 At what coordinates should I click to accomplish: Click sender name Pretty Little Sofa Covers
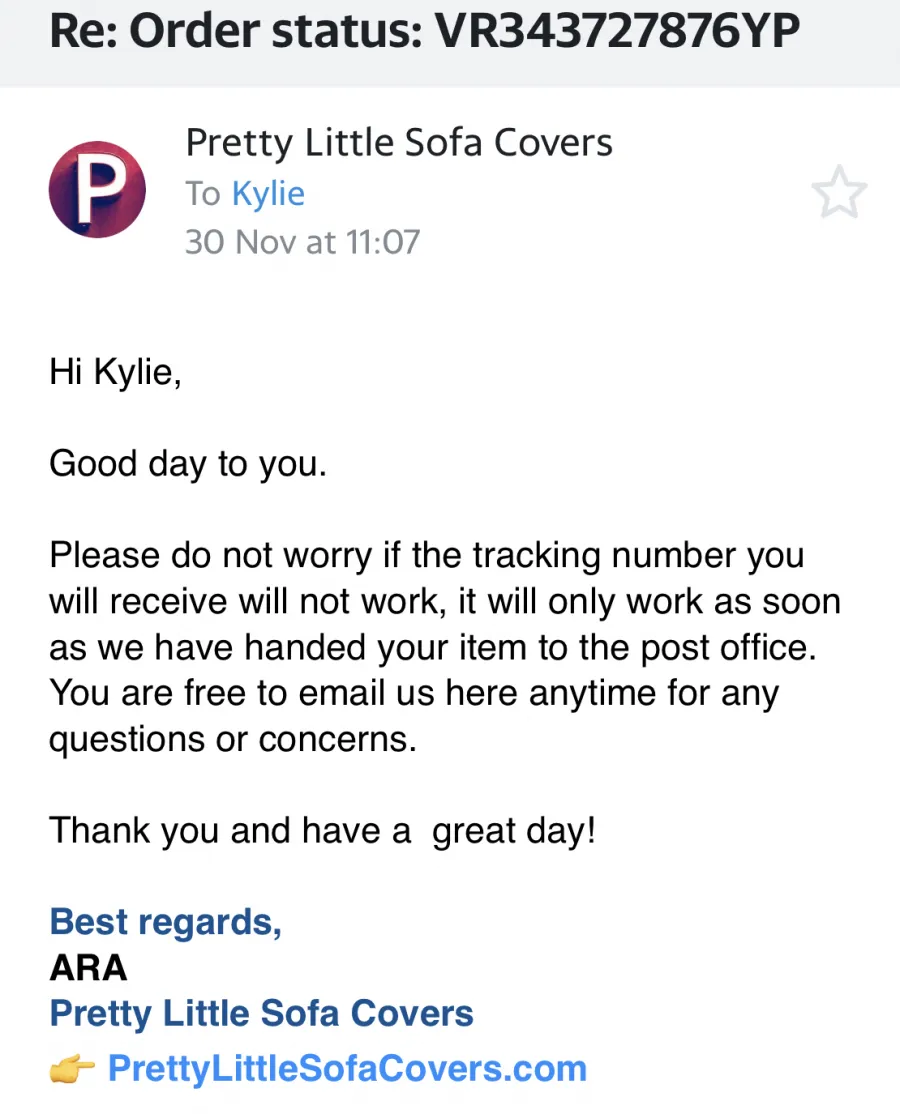point(399,143)
